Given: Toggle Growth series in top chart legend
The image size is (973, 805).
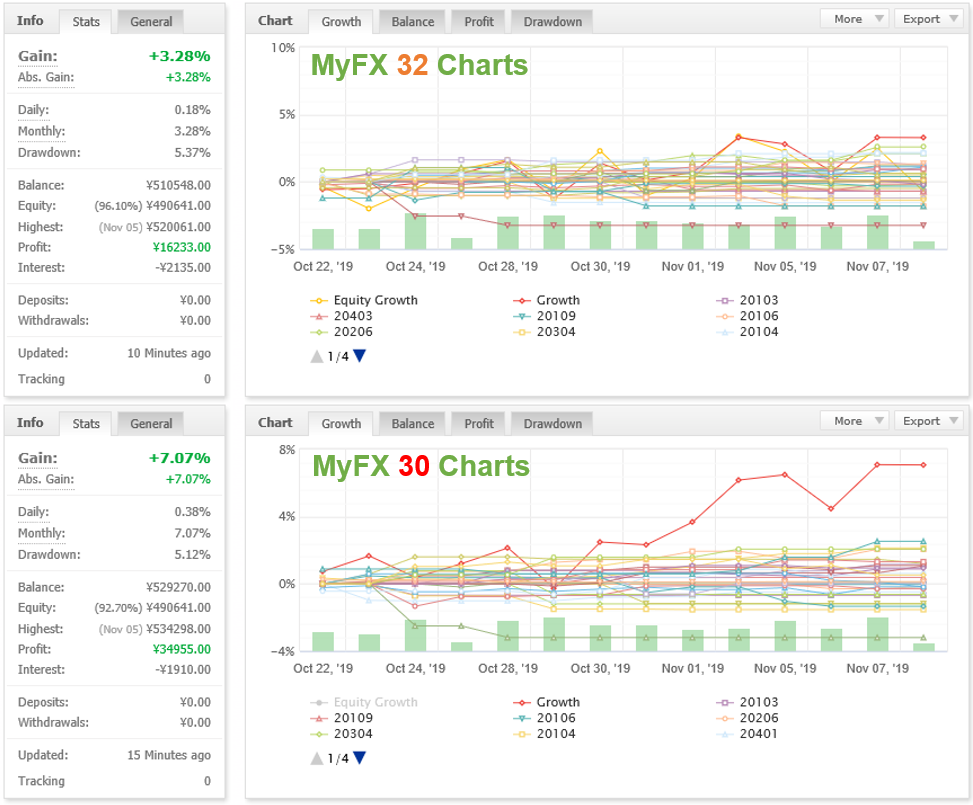Looking at the screenshot, I should click(x=547, y=300).
